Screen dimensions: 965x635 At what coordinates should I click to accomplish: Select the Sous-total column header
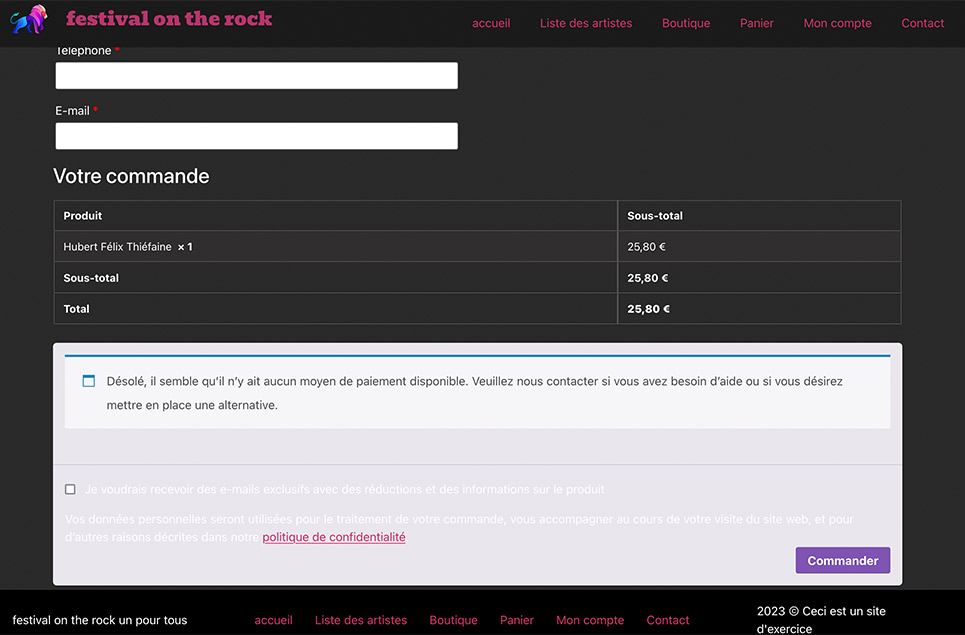point(759,215)
